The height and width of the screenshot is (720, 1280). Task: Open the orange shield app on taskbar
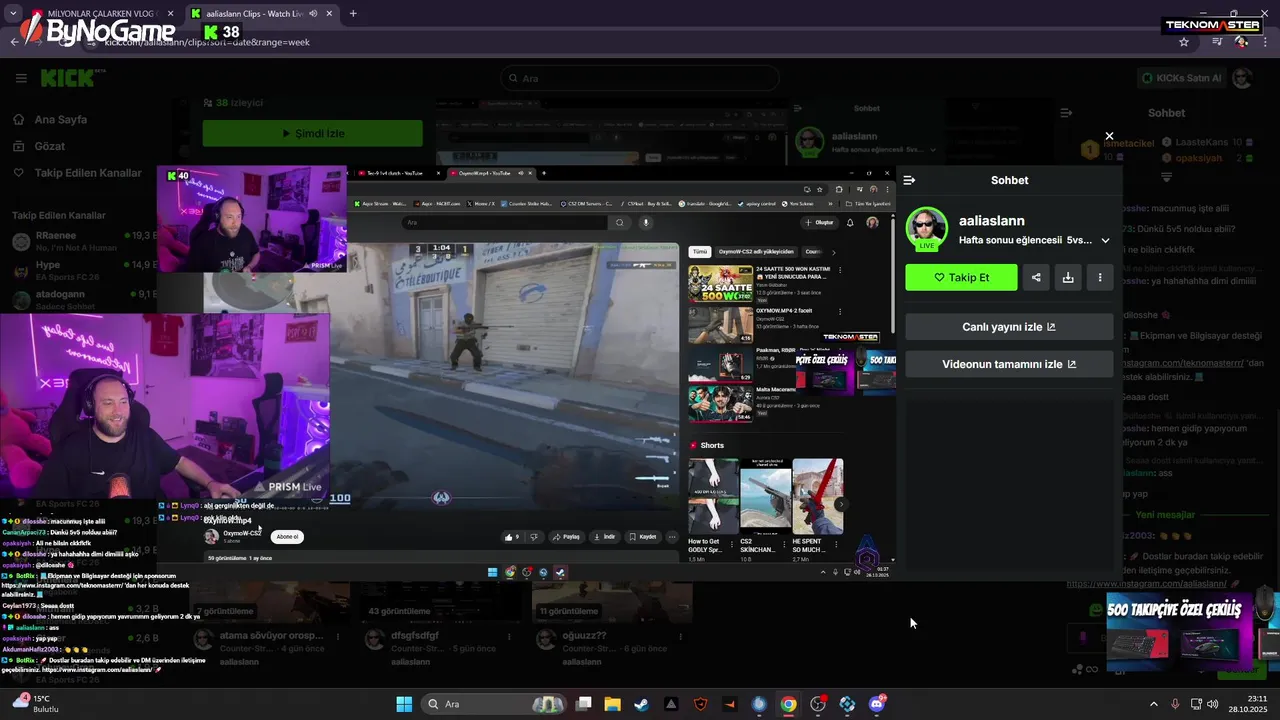(x=700, y=704)
